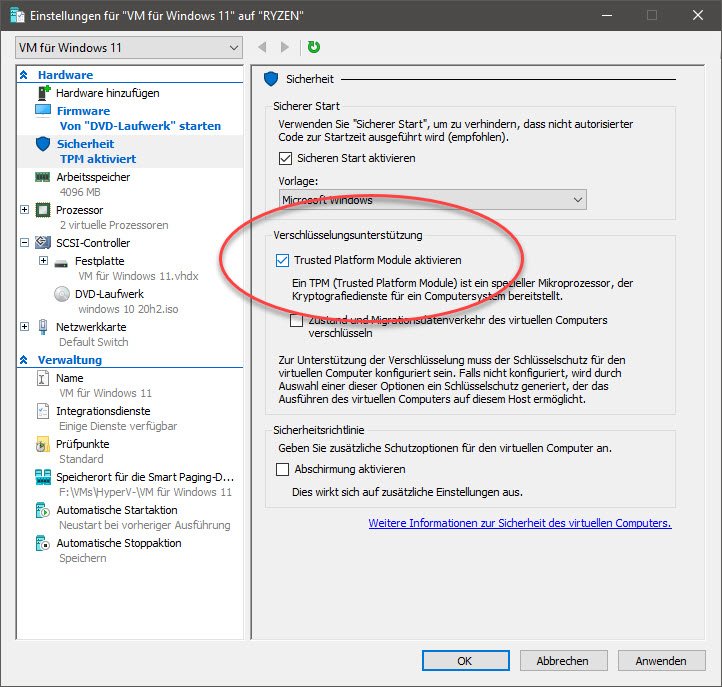Viewport: 722px width, 687px height.
Task: Click the SCSI-Controller icon
Action: coord(43,242)
